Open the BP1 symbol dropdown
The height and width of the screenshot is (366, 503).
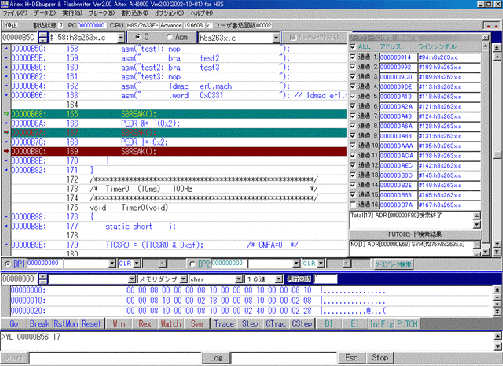click(112, 264)
